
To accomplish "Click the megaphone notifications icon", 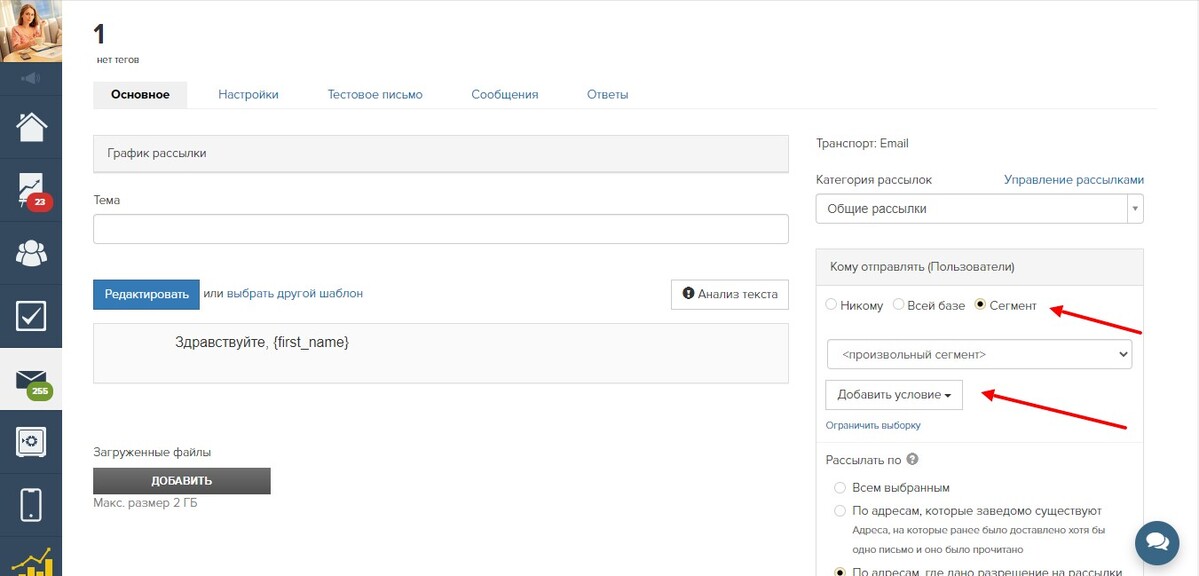I will pyautogui.click(x=31, y=78).
